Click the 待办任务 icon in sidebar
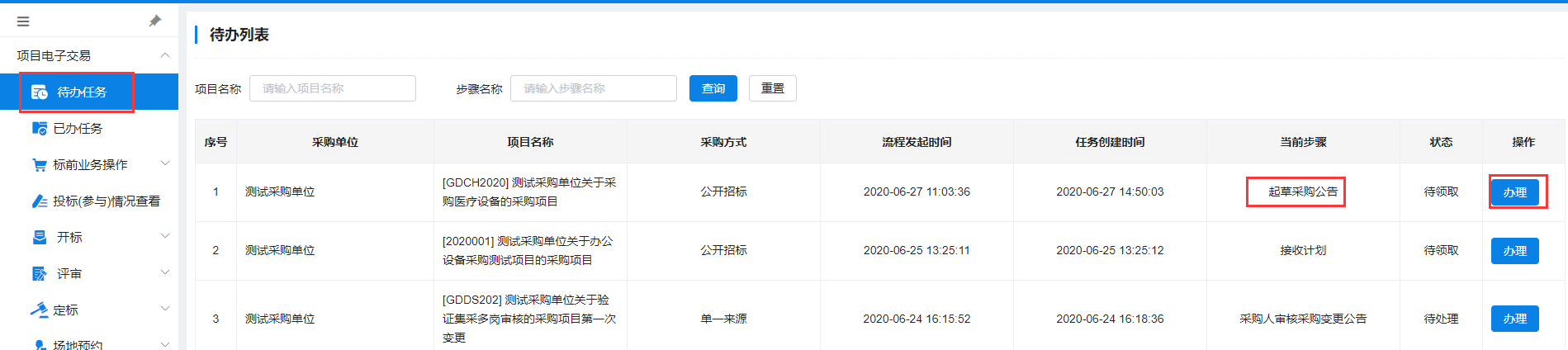1568x350 pixels. click(40, 92)
